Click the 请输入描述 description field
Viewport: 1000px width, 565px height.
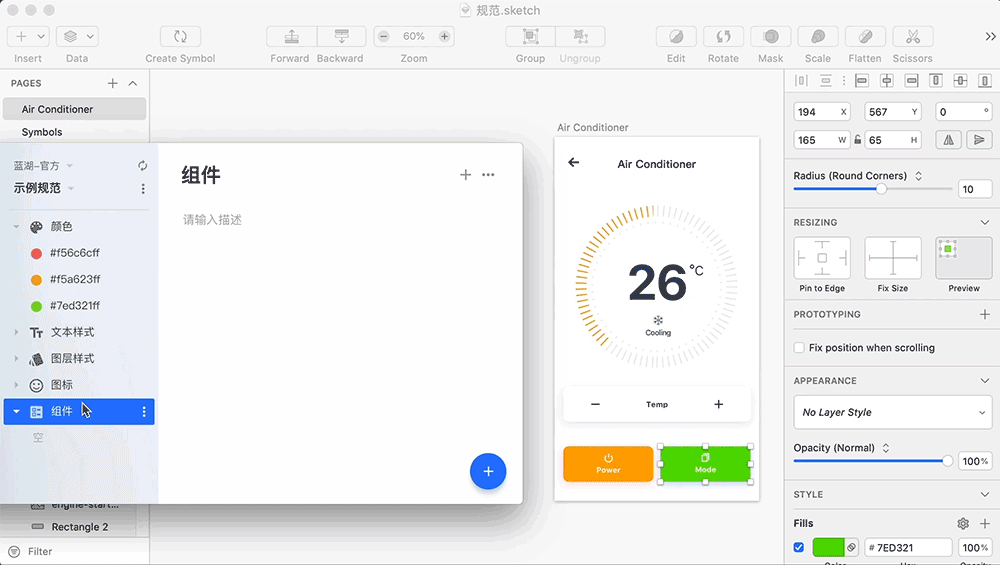tap(212, 220)
